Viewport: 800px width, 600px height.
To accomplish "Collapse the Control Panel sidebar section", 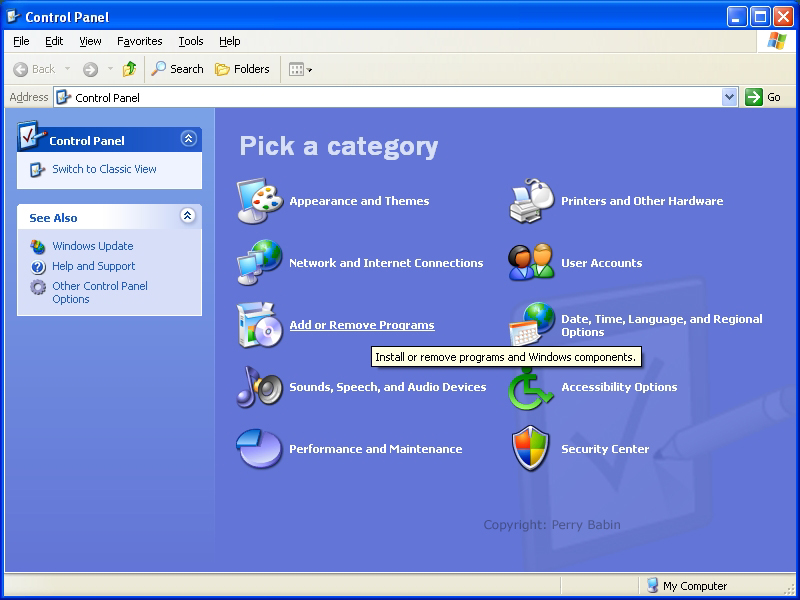I will point(188,139).
